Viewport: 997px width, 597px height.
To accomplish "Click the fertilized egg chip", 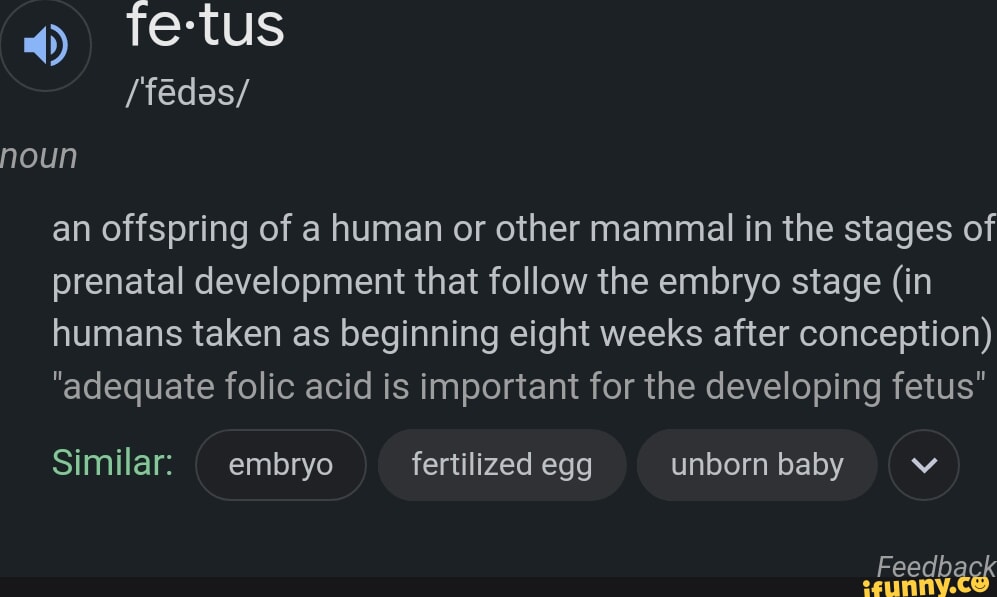I will 502,464.
